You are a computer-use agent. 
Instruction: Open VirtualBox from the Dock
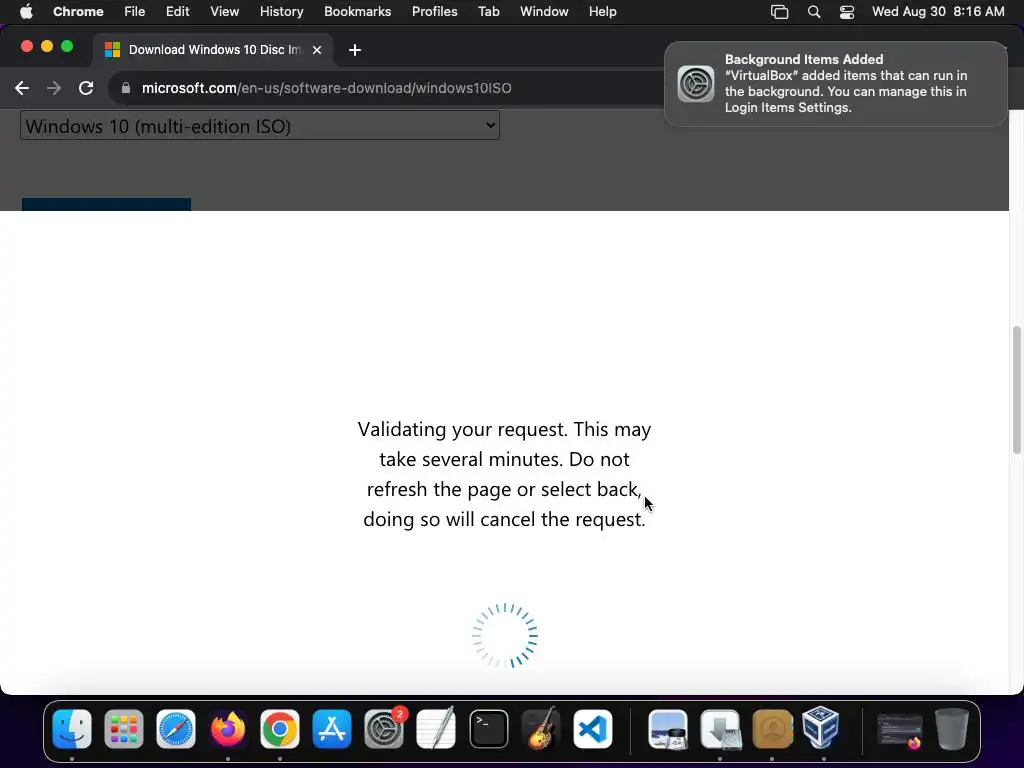[x=821, y=728]
